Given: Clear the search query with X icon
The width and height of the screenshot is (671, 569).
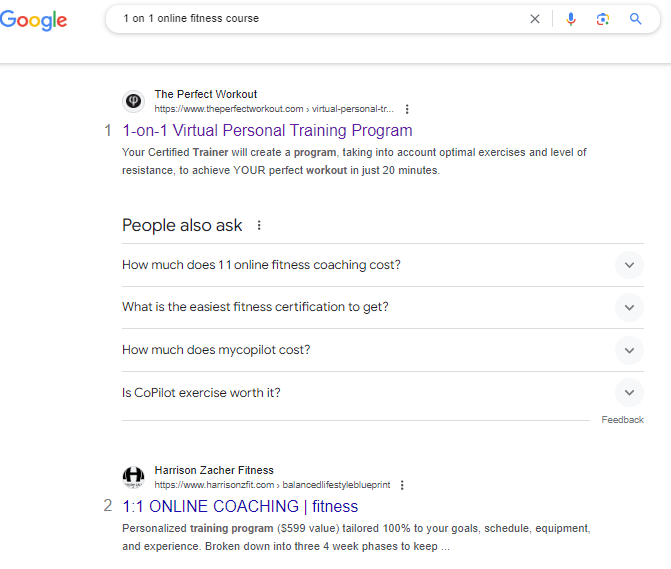Looking at the screenshot, I should tap(534, 19).
